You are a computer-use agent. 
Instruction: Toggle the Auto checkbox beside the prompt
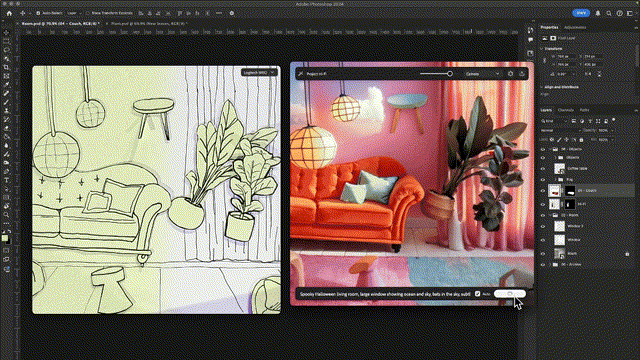point(477,294)
